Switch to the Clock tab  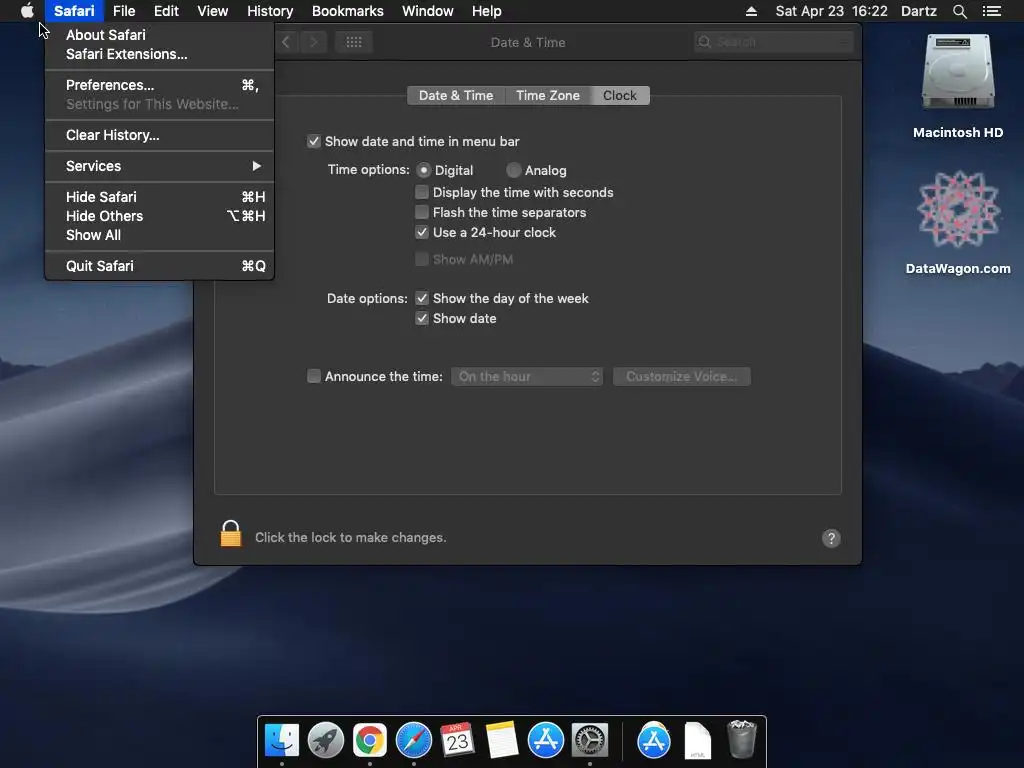(620, 95)
